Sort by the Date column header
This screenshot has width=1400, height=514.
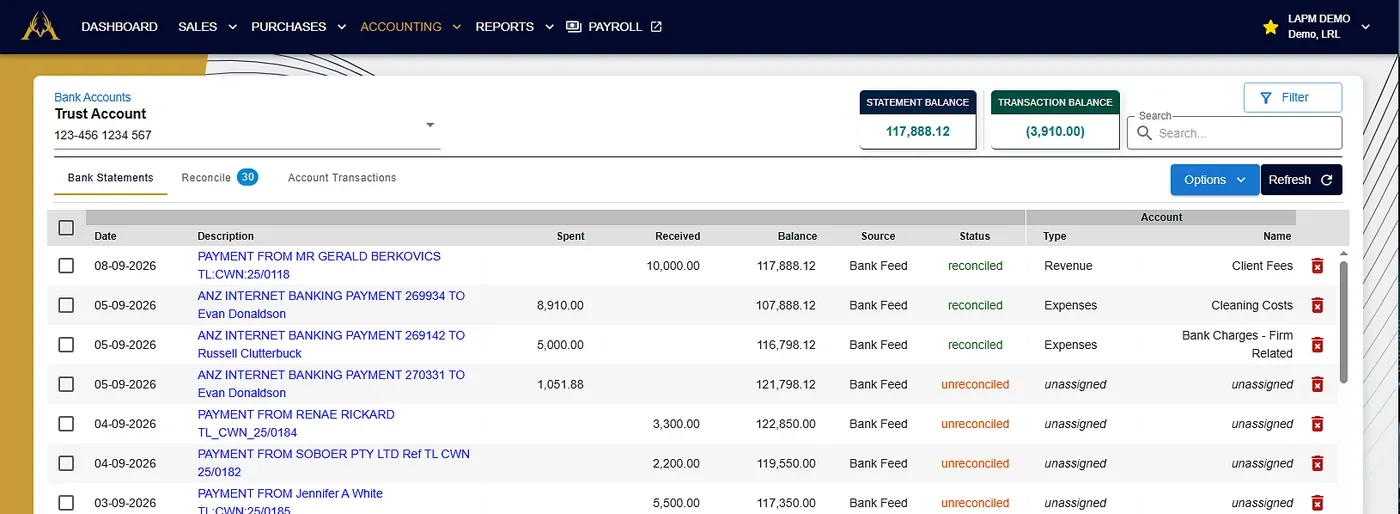click(x=105, y=236)
